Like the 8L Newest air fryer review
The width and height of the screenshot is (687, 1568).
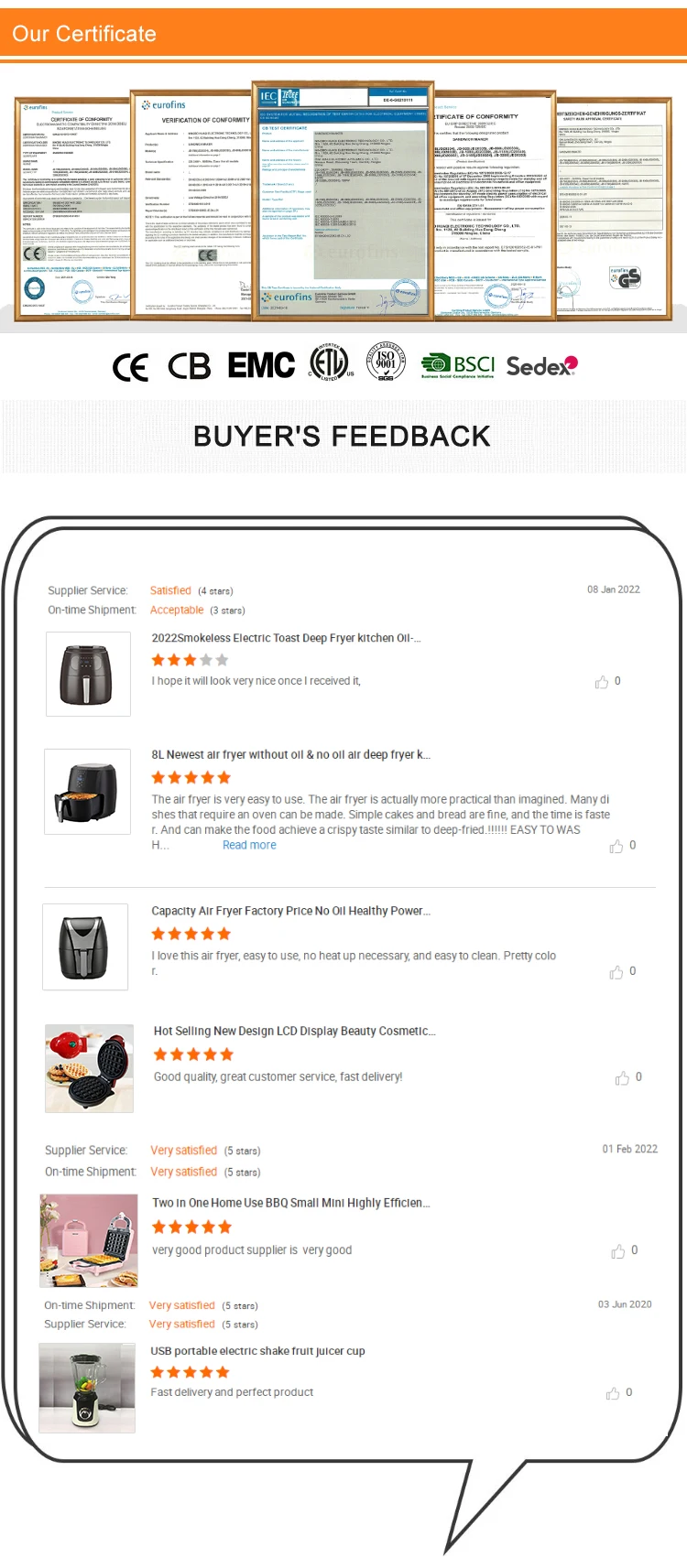pyautogui.click(x=616, y=846)
